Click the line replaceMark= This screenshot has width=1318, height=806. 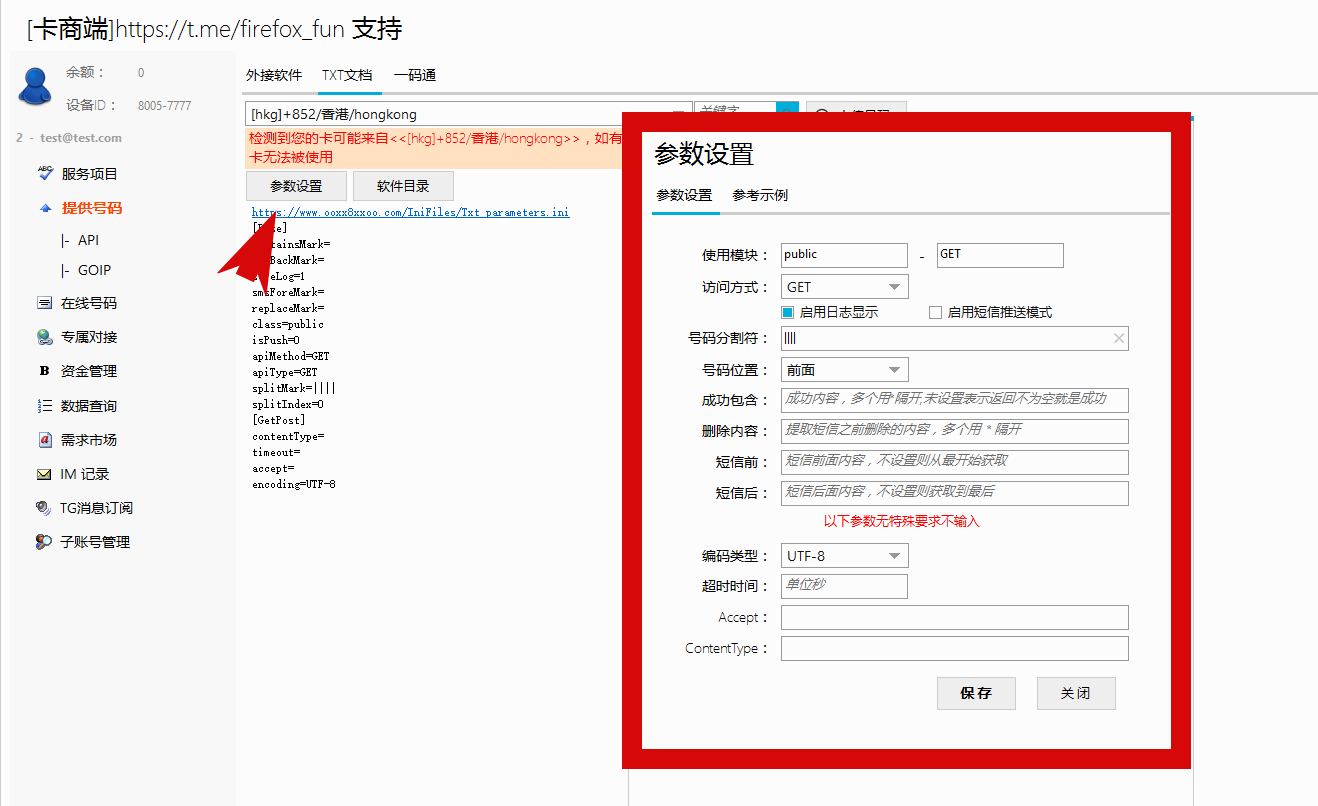(288, 308)
